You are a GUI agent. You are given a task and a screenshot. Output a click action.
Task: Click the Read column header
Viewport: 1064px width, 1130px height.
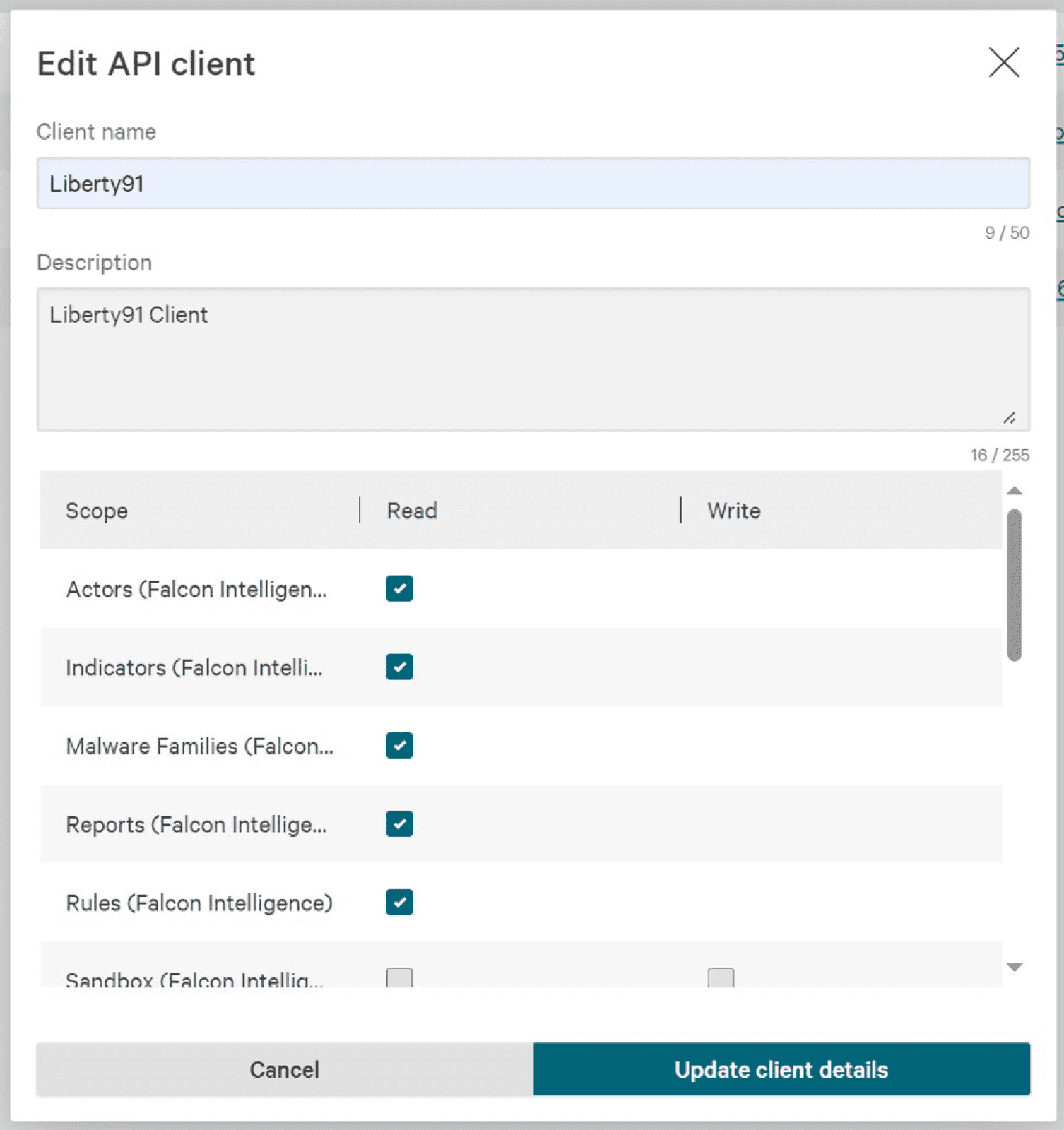point(412,511)
